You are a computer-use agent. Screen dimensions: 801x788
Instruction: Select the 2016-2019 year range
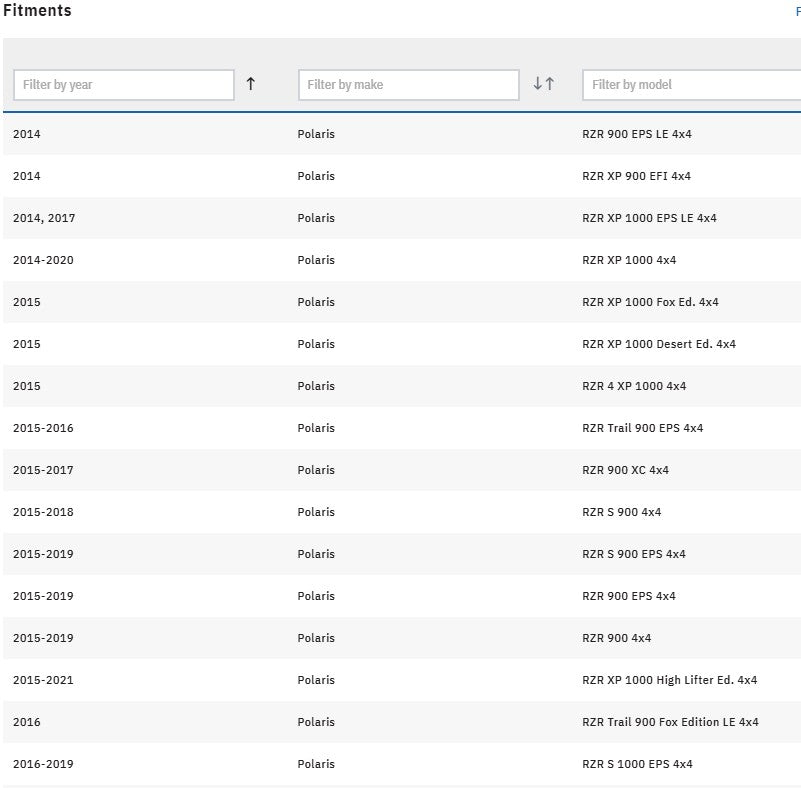(x=43, y=764)
